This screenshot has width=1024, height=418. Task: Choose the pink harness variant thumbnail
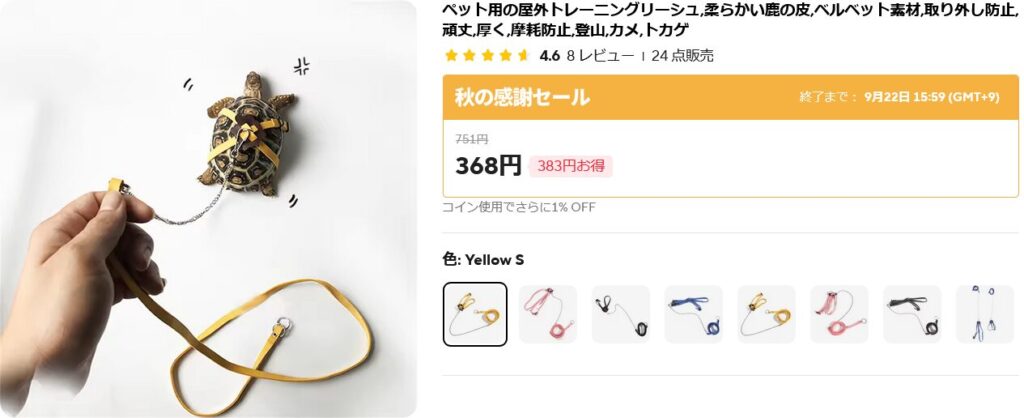(548, 314)
